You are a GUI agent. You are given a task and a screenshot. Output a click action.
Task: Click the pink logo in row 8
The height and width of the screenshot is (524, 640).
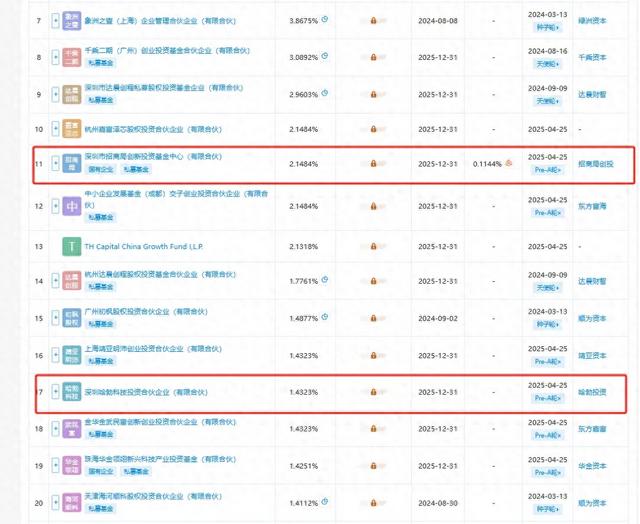click(71, 57)
